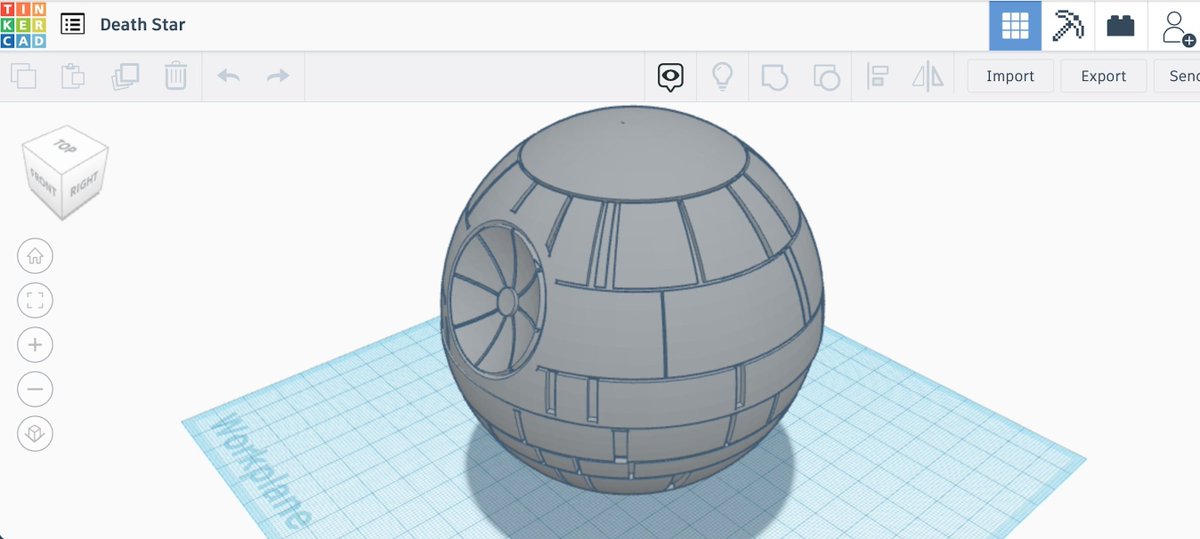Zoom out with the minus button

[x=35, y=389]
